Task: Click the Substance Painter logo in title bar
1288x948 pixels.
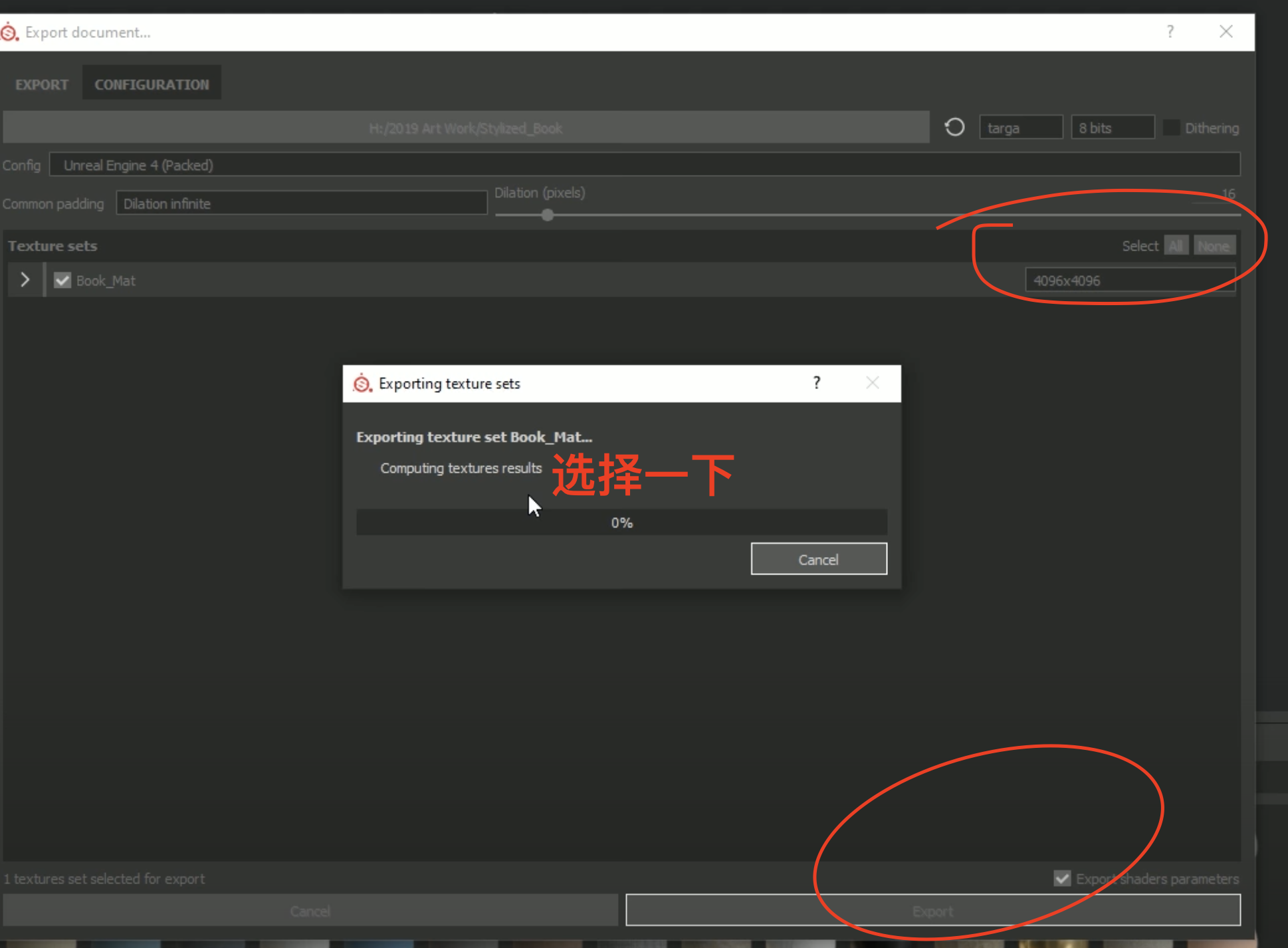Action: tap(9, 32)
